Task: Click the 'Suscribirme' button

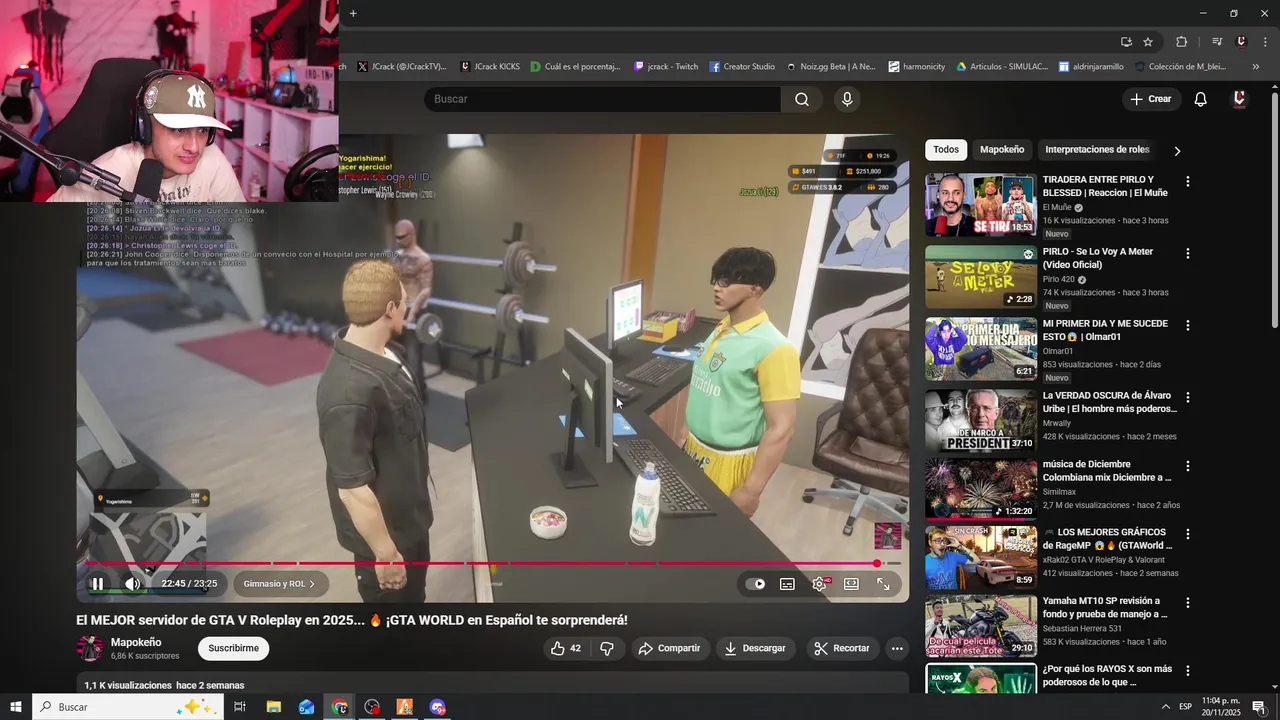Action: (x=233, y=648)
